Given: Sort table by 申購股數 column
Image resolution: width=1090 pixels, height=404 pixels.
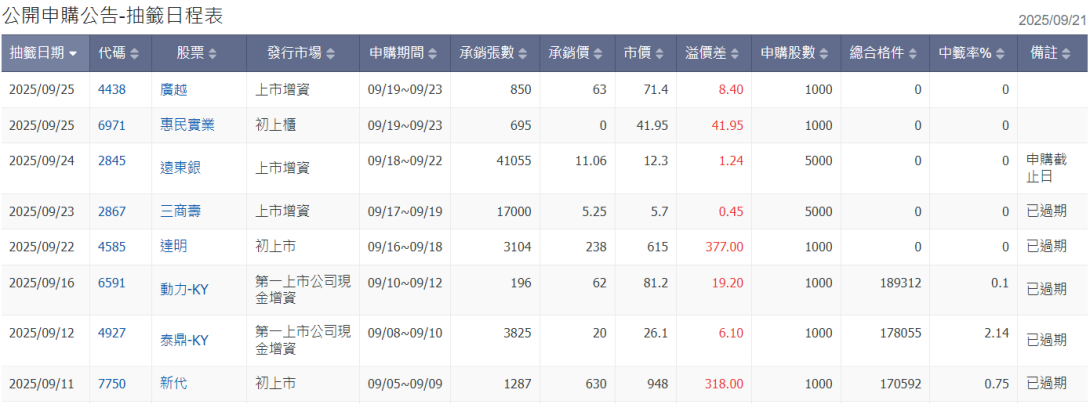Looking at the screenshot, I should coord(795,53).
